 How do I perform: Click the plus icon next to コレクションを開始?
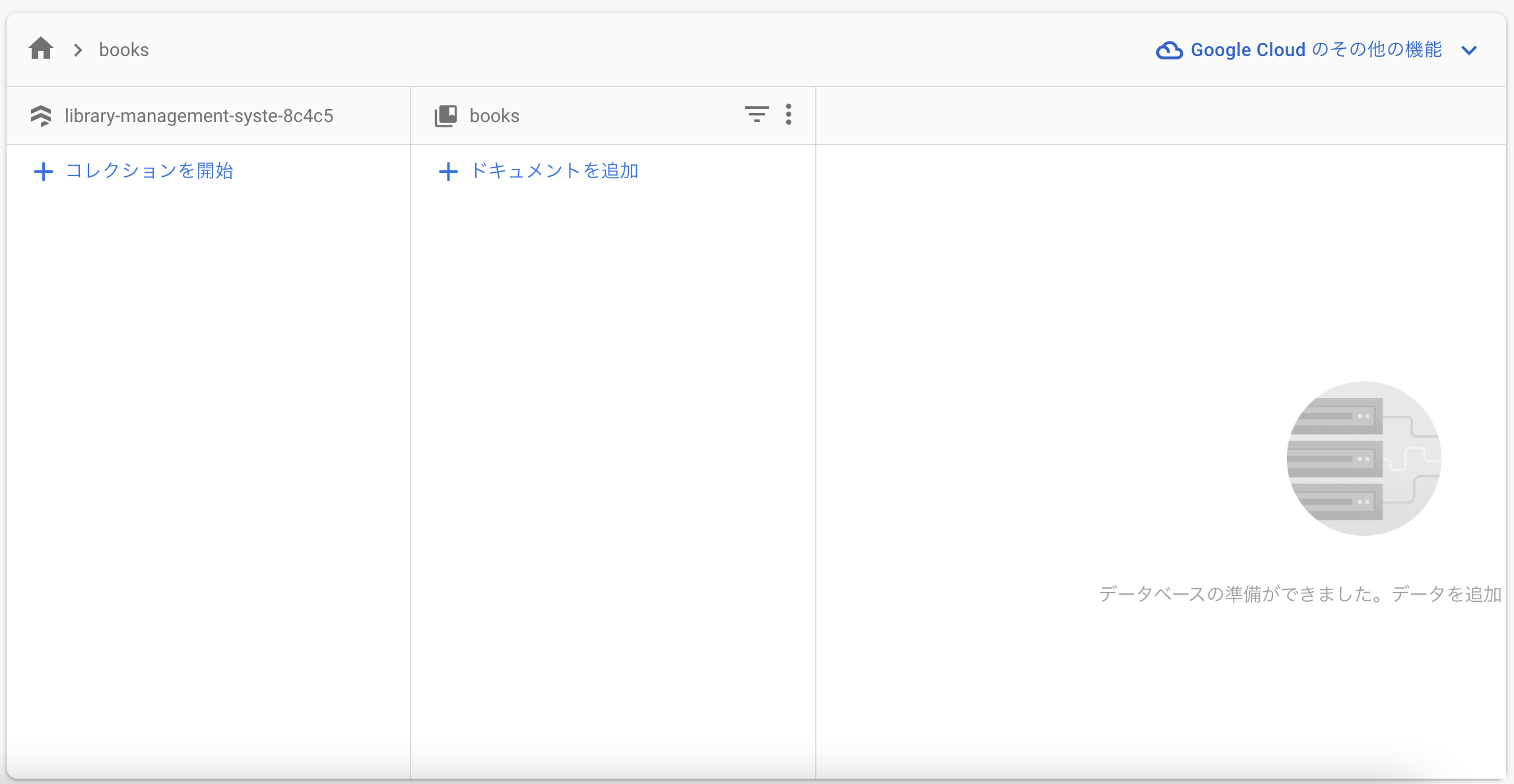[43, 171]
